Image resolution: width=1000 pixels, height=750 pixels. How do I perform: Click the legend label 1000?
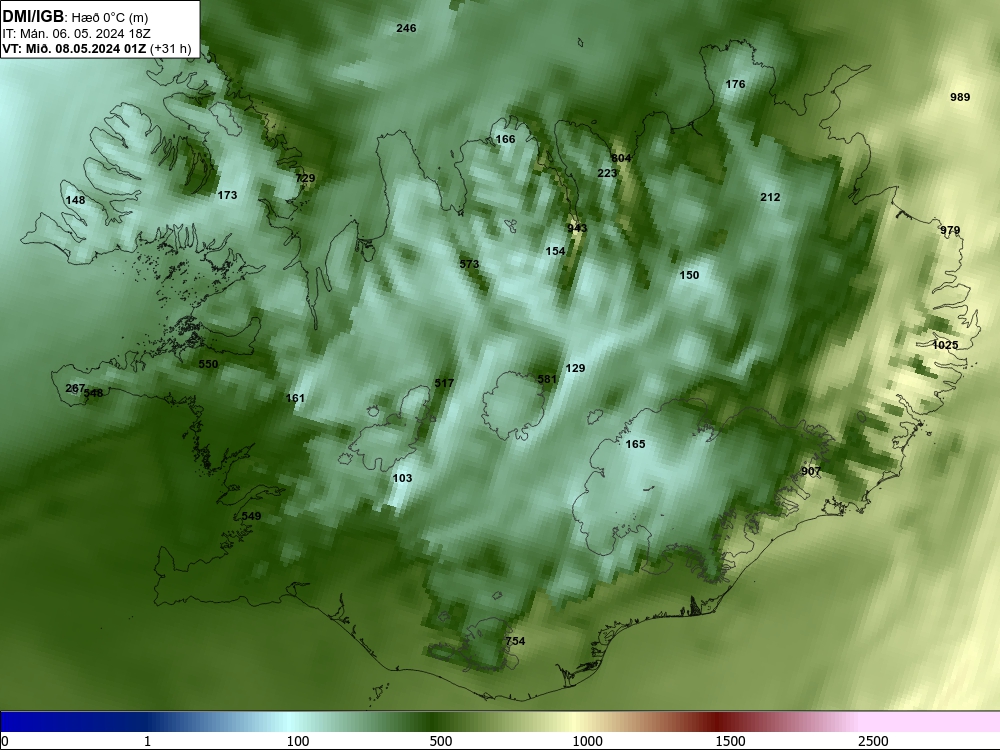pos(587,741)
